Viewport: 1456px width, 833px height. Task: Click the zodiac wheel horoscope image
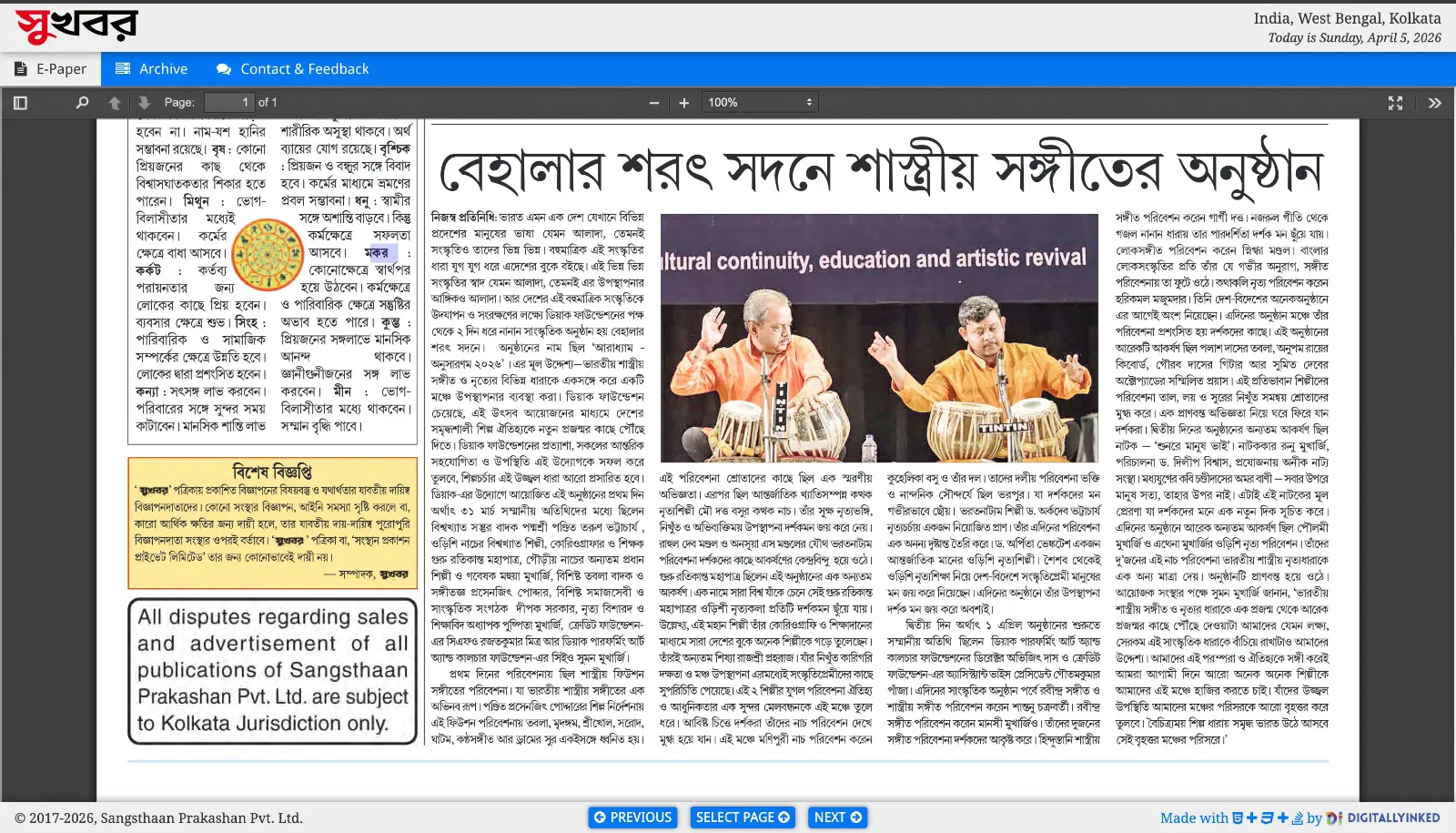click(268, 254)
